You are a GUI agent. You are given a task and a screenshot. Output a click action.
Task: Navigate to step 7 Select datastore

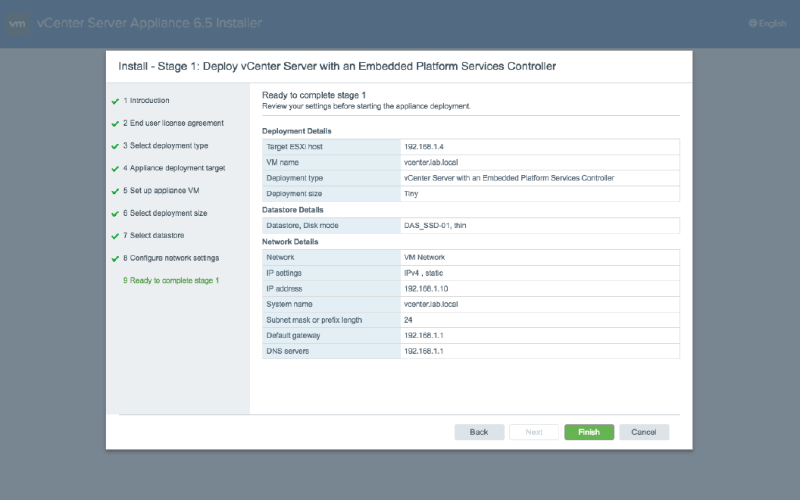click(x=154, y=235)
